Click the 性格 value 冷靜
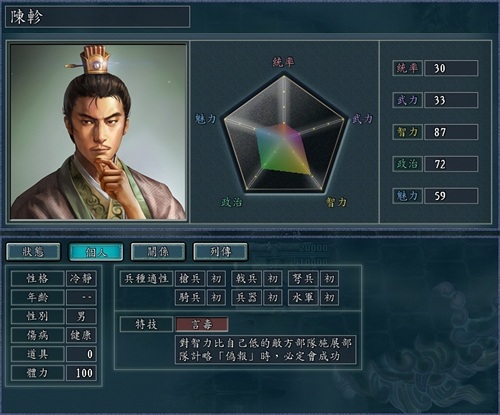The width and height of the screenshot is (500, 415). [x=81, y=279]
